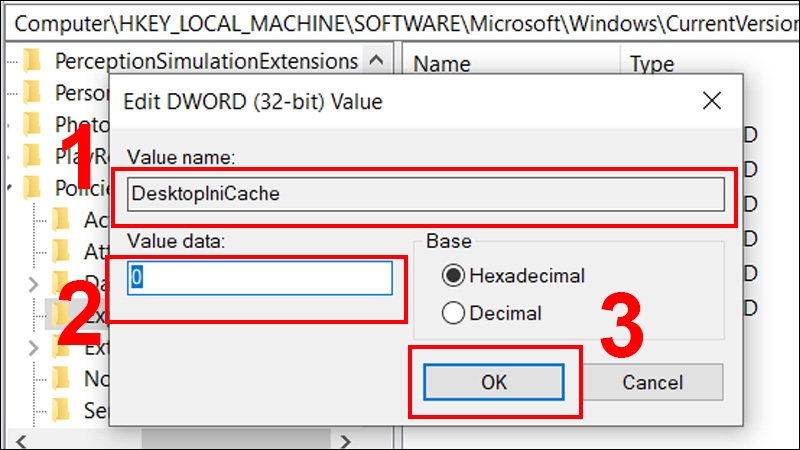
Task: Click the horizontal scroll right arrow
Action: 345,441
